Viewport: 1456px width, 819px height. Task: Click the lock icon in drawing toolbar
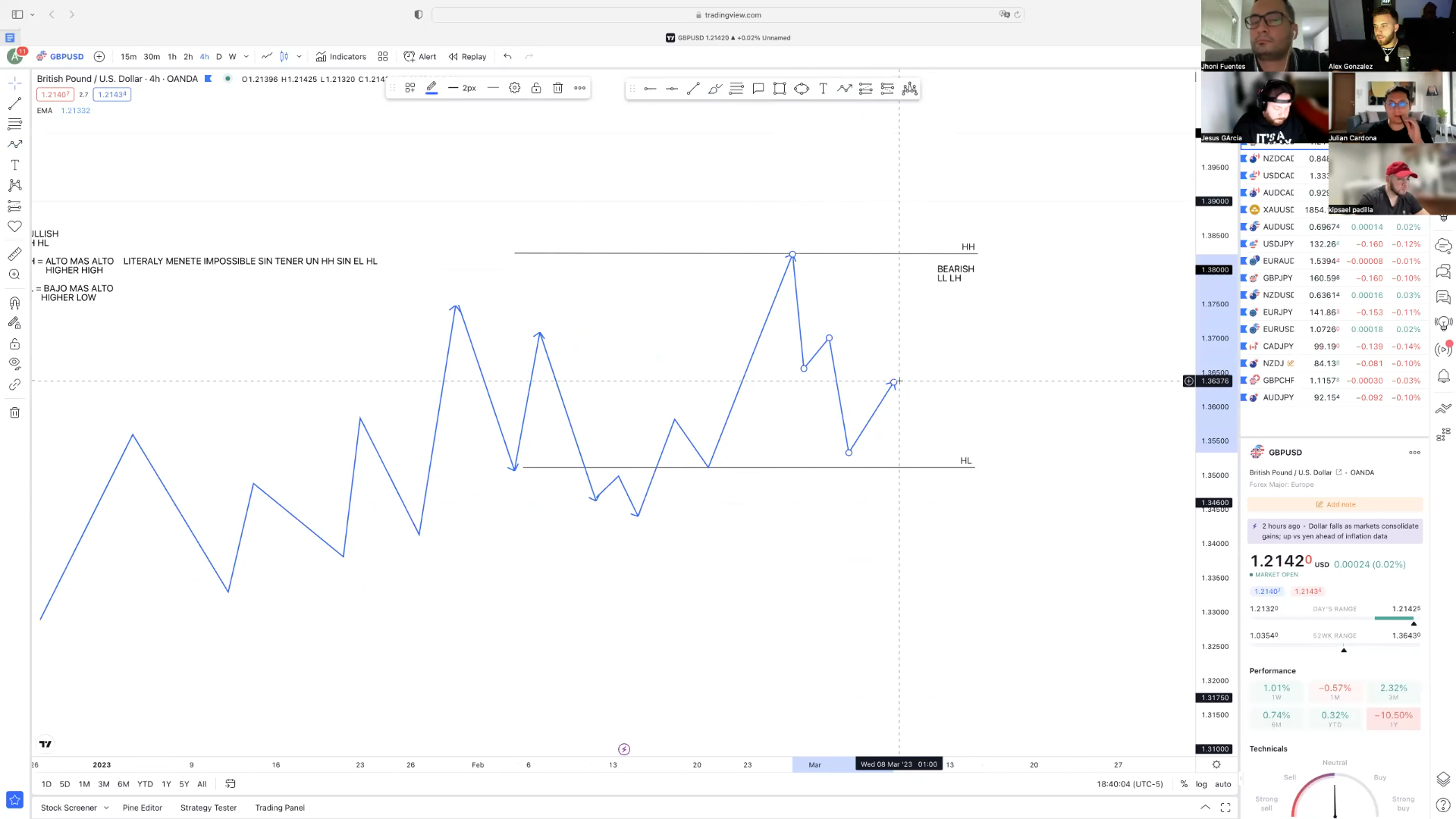click(536, 88)
